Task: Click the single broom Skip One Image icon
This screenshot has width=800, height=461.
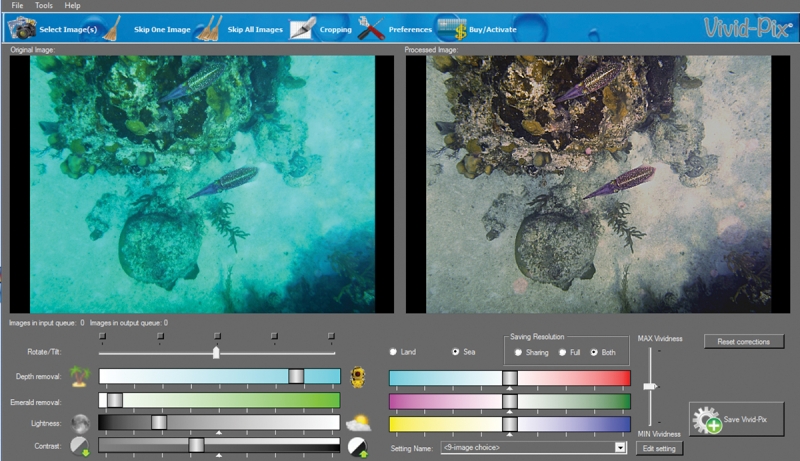Action: 112,28
